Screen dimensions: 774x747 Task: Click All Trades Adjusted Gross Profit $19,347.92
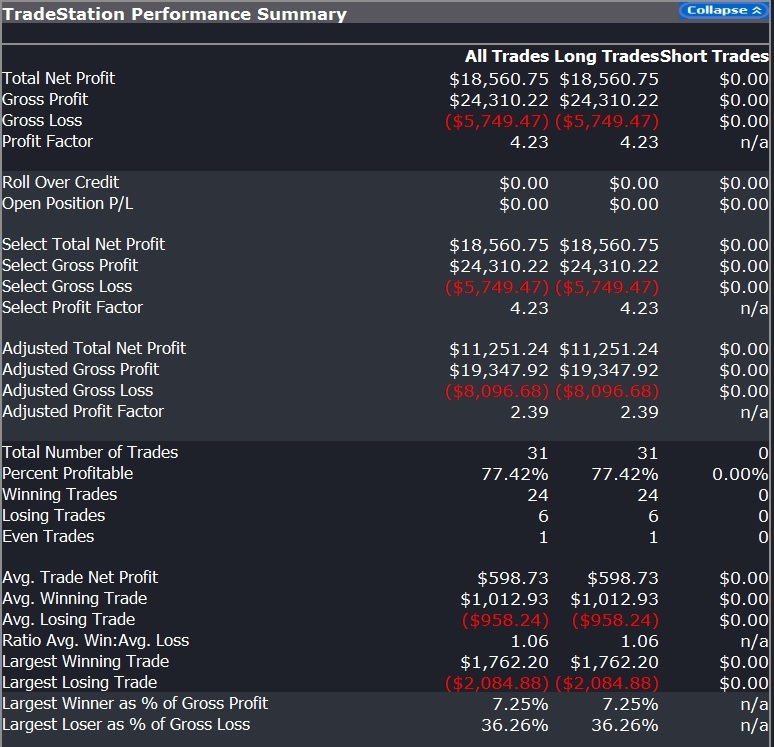click(499, 370)
